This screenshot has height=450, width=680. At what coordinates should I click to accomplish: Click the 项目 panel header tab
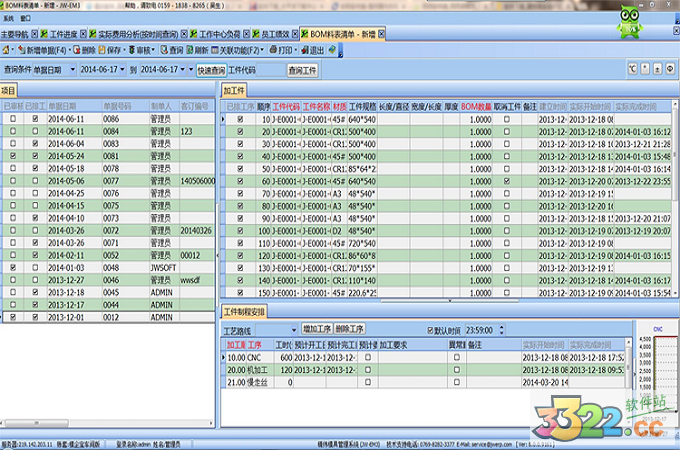coord(8,90)
